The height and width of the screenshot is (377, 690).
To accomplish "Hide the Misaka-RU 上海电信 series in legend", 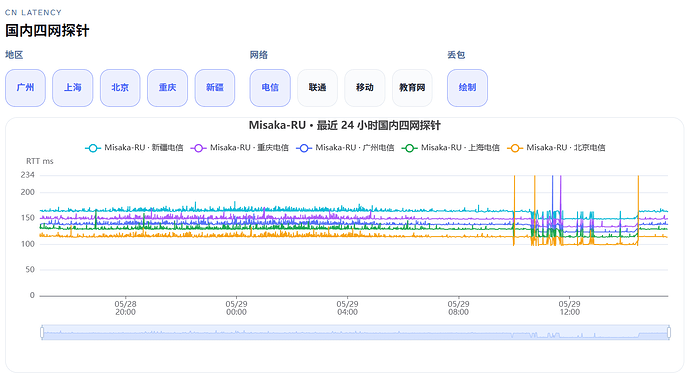I will 451,148.
